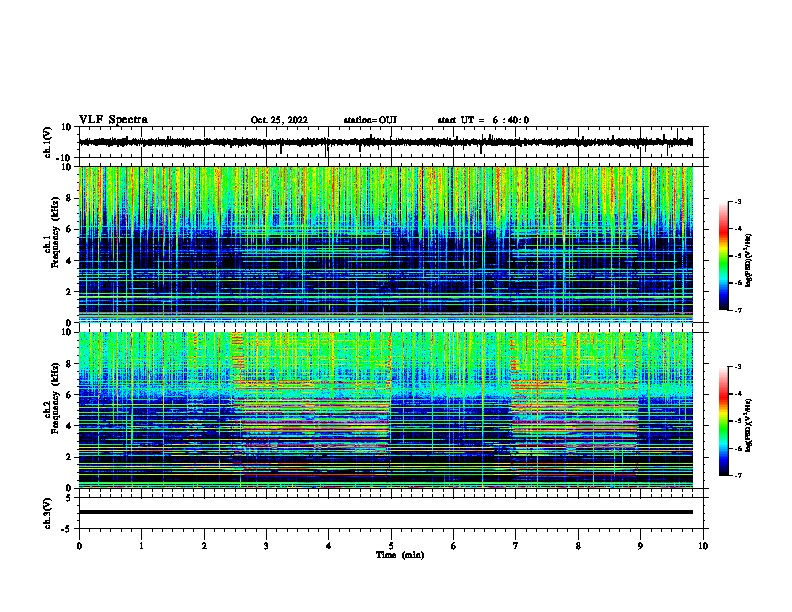Click time axis tick label "7"
Viewport: 792px width, 612px height.
[516, 546]
